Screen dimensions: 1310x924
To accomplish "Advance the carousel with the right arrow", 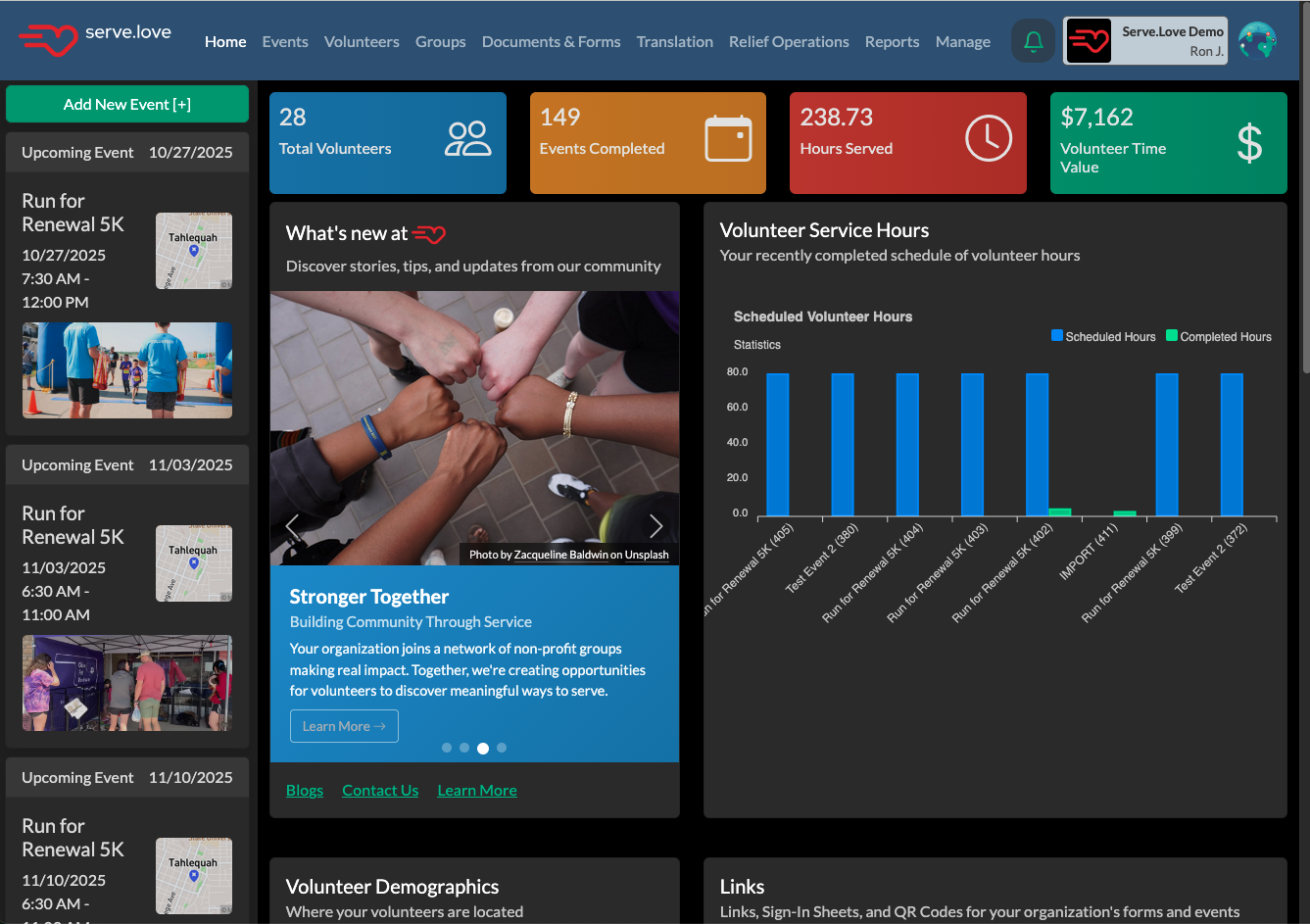I will [656, 526].
